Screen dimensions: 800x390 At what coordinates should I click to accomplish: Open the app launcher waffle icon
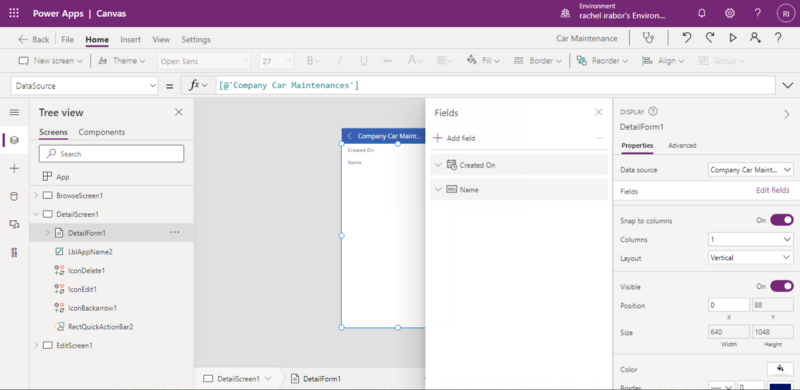[x=14, y=13]
